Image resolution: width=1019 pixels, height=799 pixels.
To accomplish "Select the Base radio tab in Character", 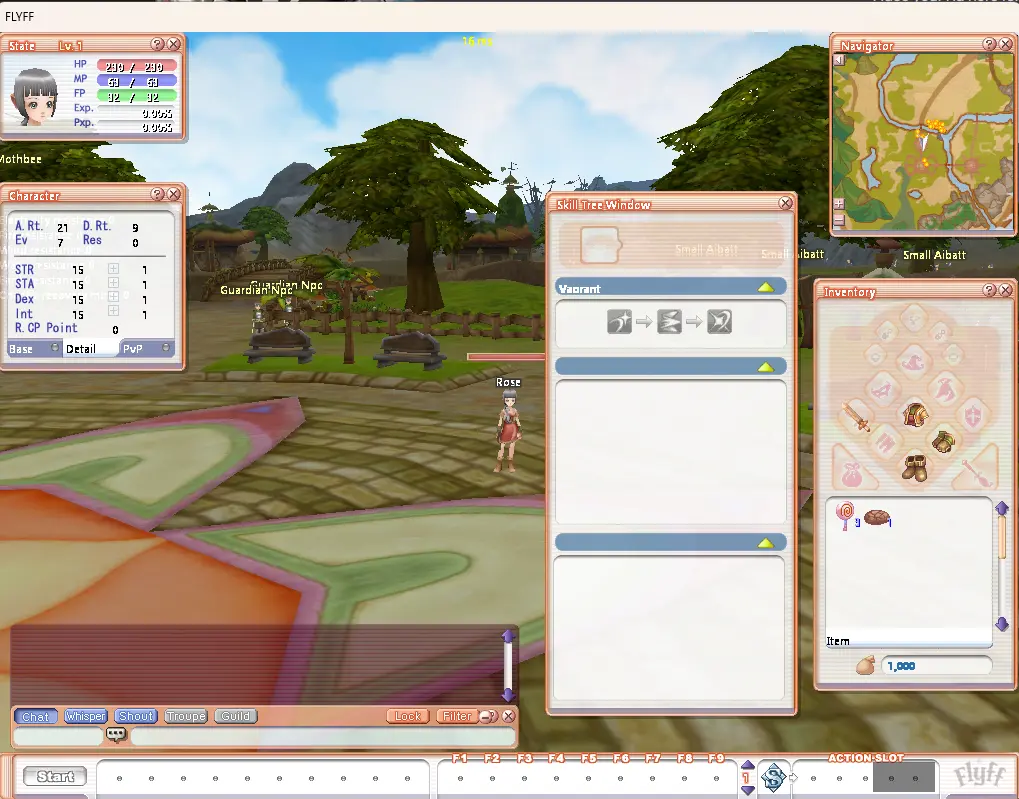I will click(x=34, y=349).
